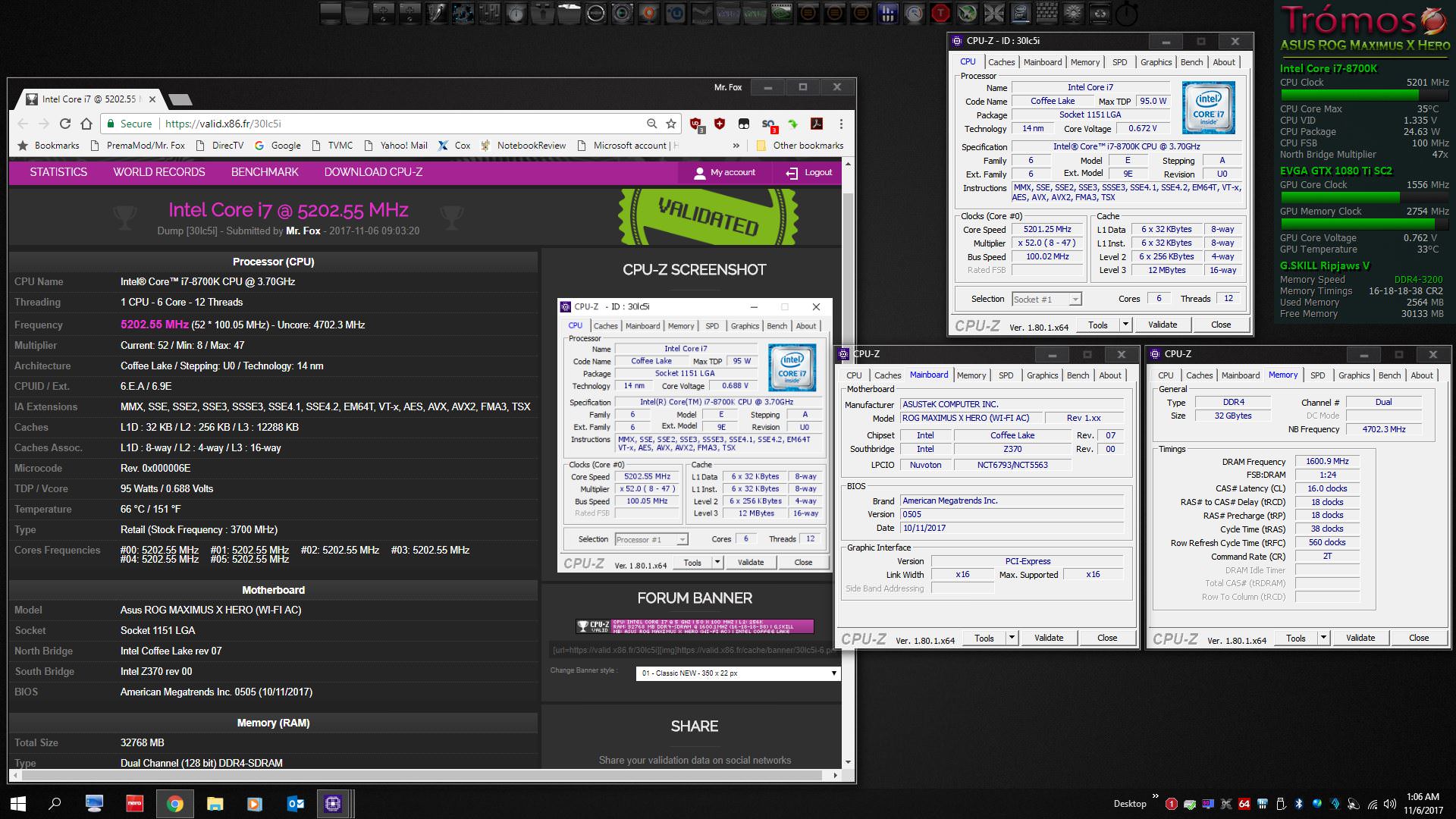Expand Tools arrow in CPU-Z Memory window
Image resolution: width=1456 pixels, height=819 pixels.
[1323, 638]
